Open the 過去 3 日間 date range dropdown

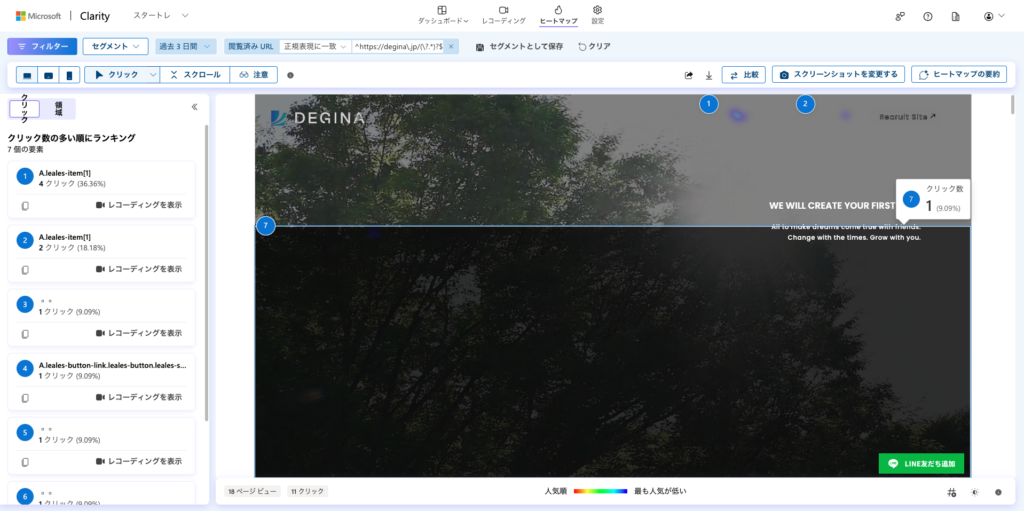click(x=186, y=46)
